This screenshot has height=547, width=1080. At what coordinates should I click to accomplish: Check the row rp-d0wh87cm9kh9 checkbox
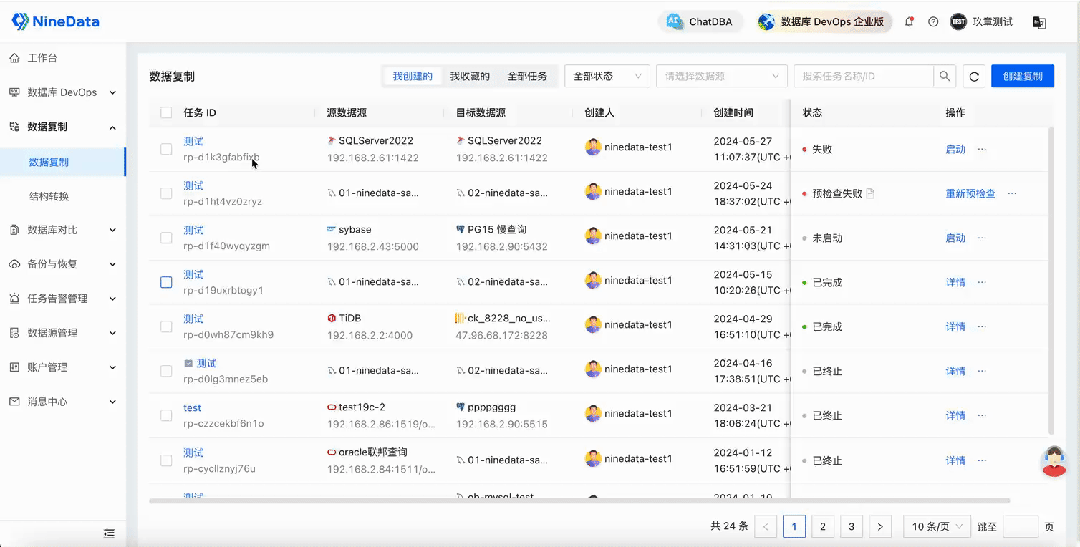pos(166,327)
